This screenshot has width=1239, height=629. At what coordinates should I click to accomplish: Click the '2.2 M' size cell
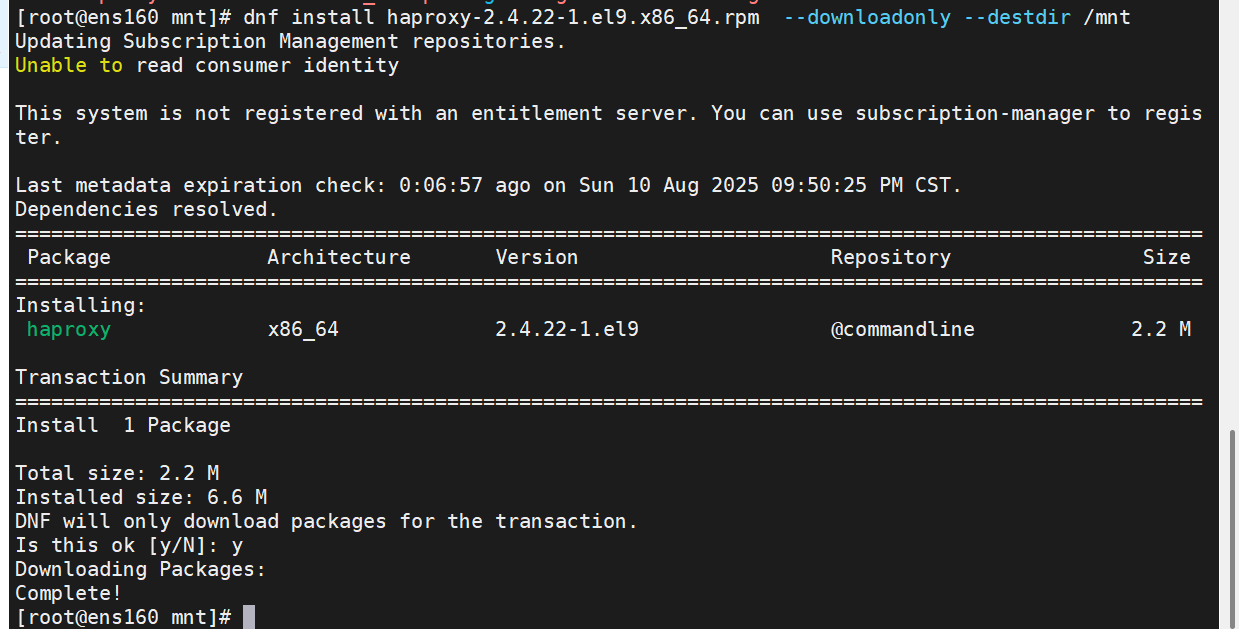[x=1161, y=329]
